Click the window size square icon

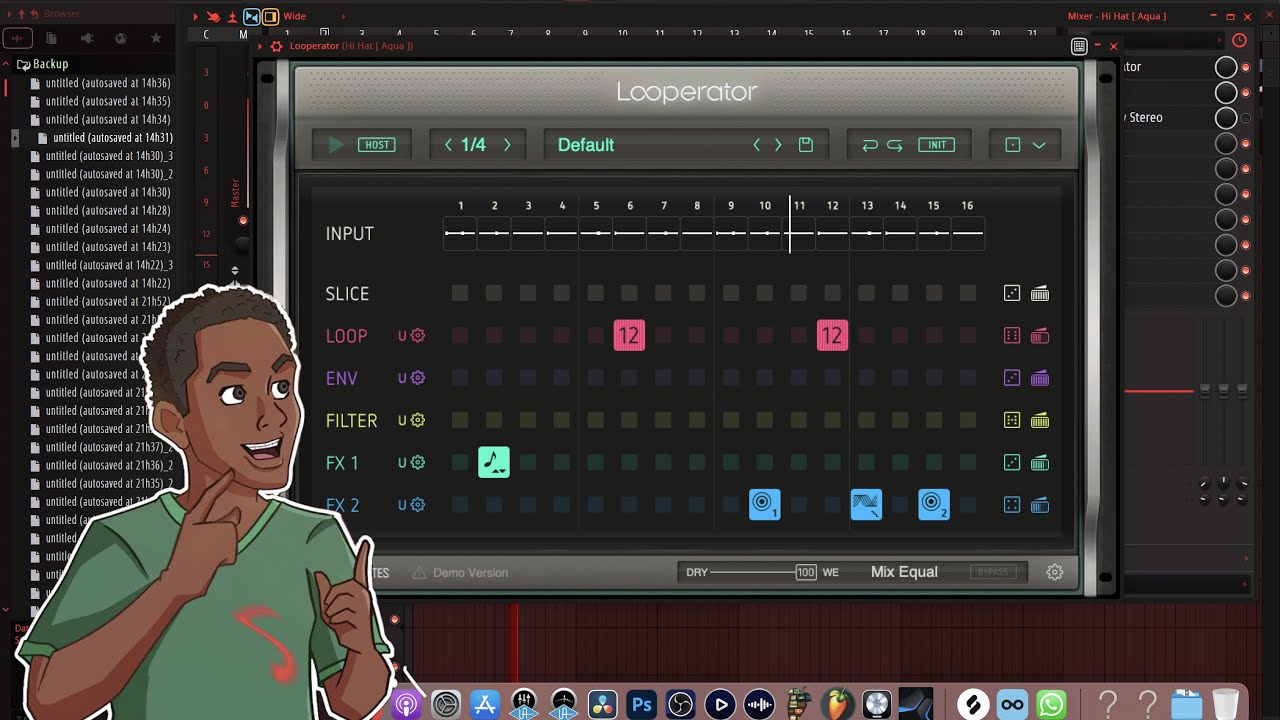[x=1012, y=145]
